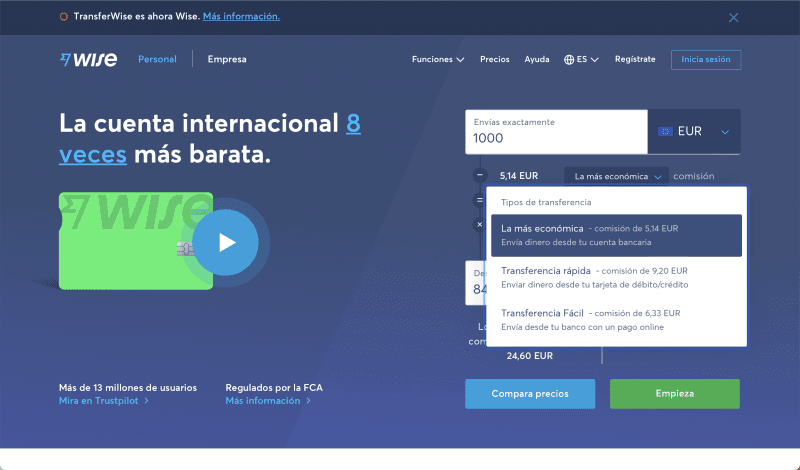The width and height of the screenshot is (800, 470).
Task: Expand the Funciones menu
Action: (438, 59)
